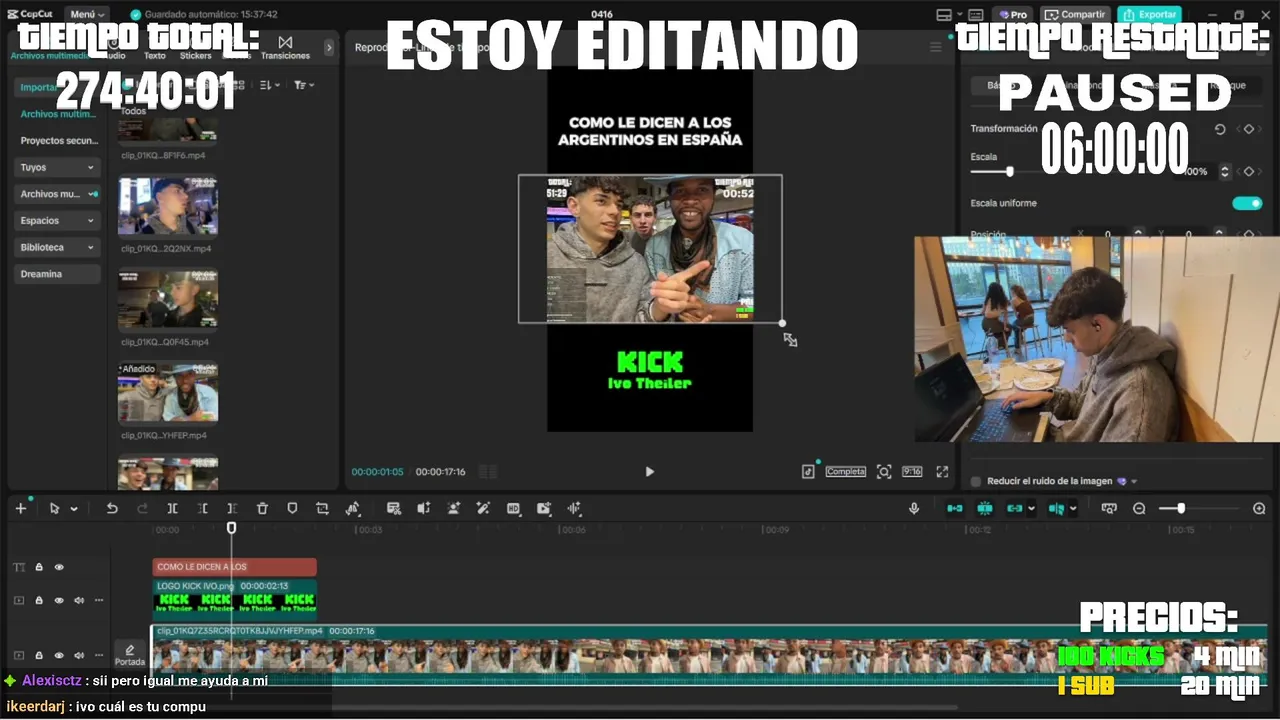Viewport: 1280px width, 720px height.
Task: Toggle auto snapping in timeline
Action: coord(985,508)
